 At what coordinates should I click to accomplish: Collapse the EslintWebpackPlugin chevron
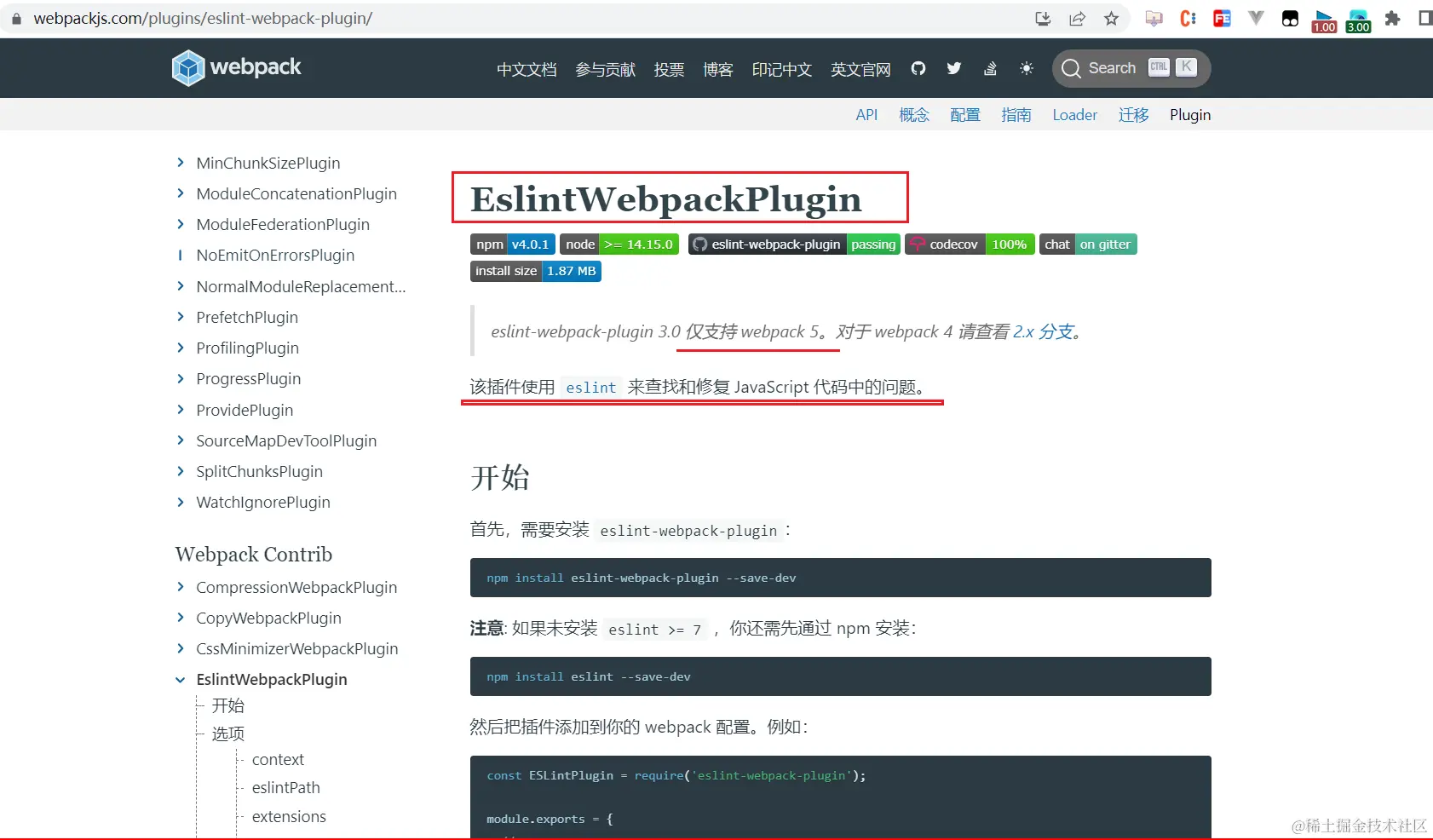pyautogui.click(x=180, y=680)
